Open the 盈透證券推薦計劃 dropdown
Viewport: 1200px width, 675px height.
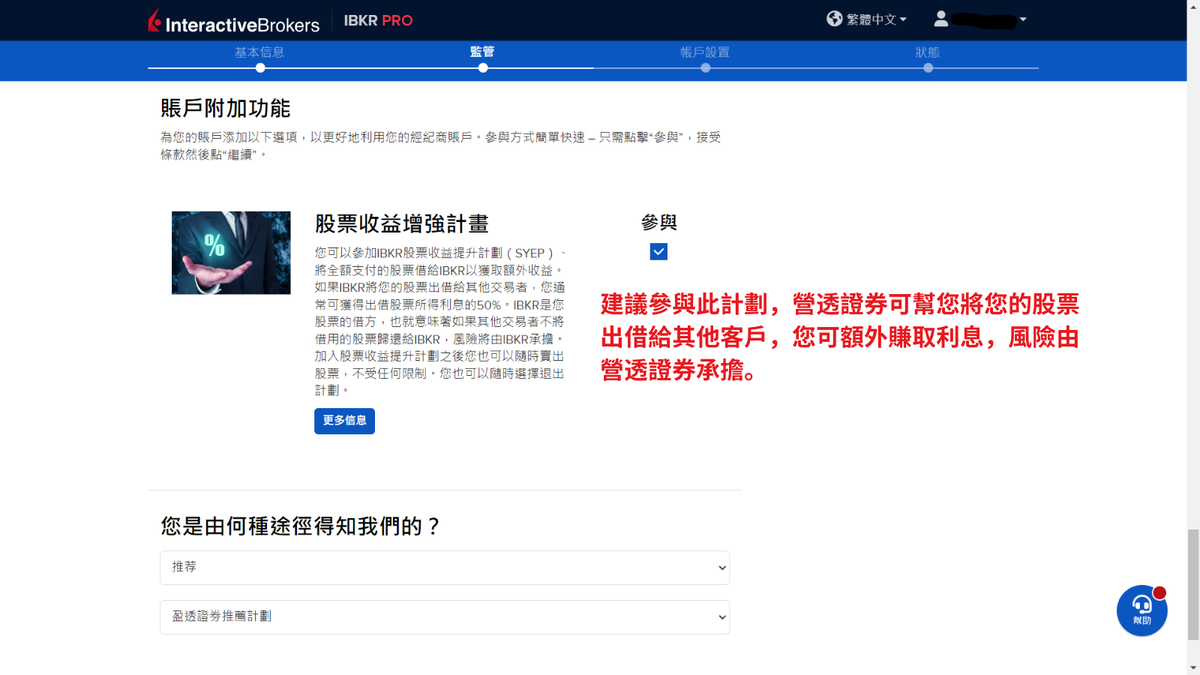coord(444,617)
